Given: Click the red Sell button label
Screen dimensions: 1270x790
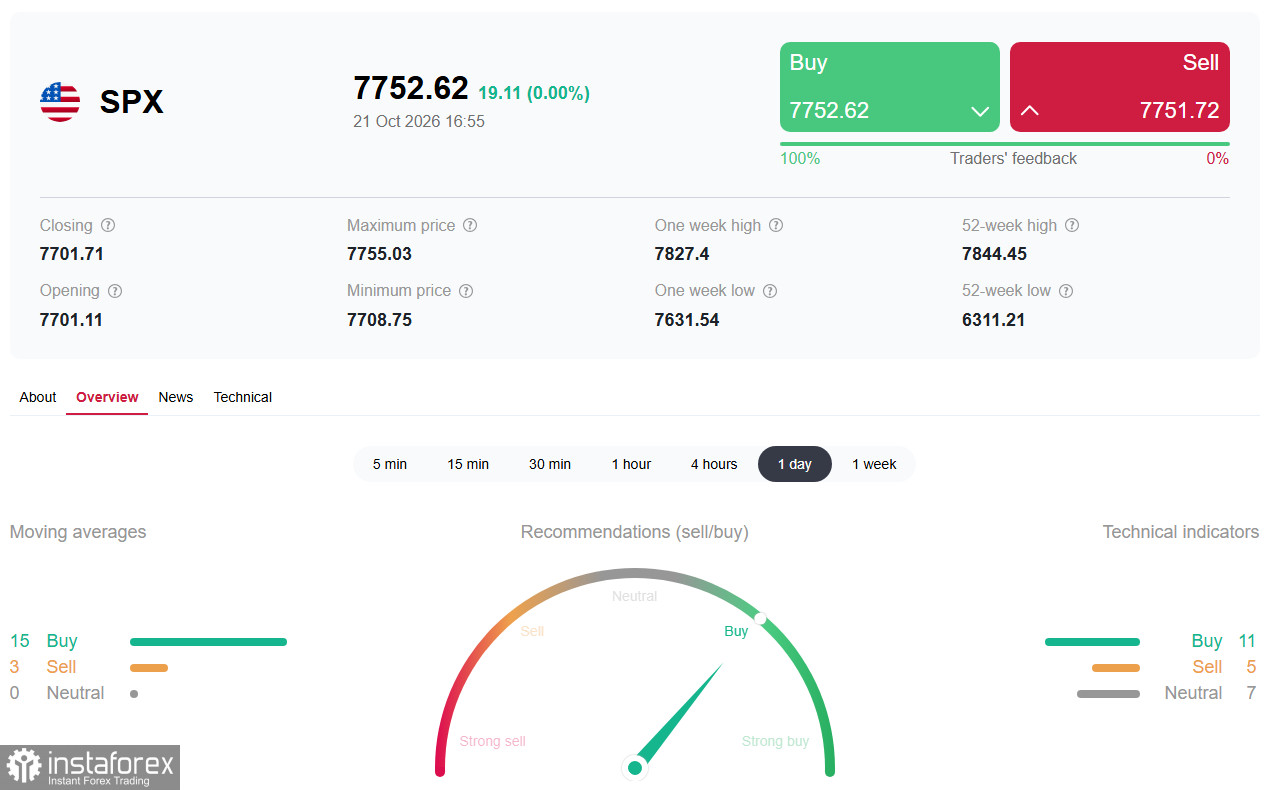Looking at the screenshot, I should tap(1201, 62).
